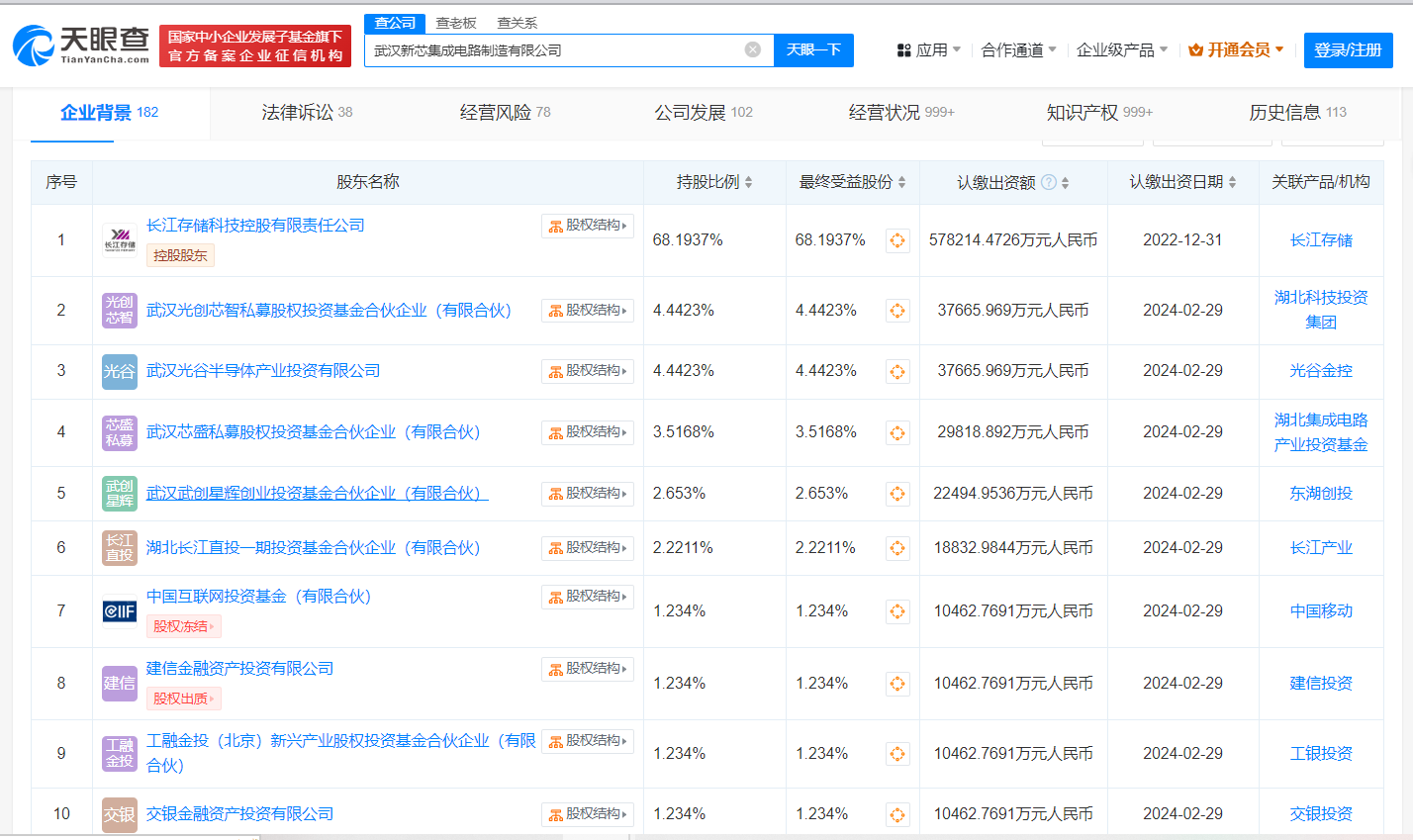1413x840 pixels.
Task: Click the 芯盛私募 avatar icon
Action: pos(120,432)
